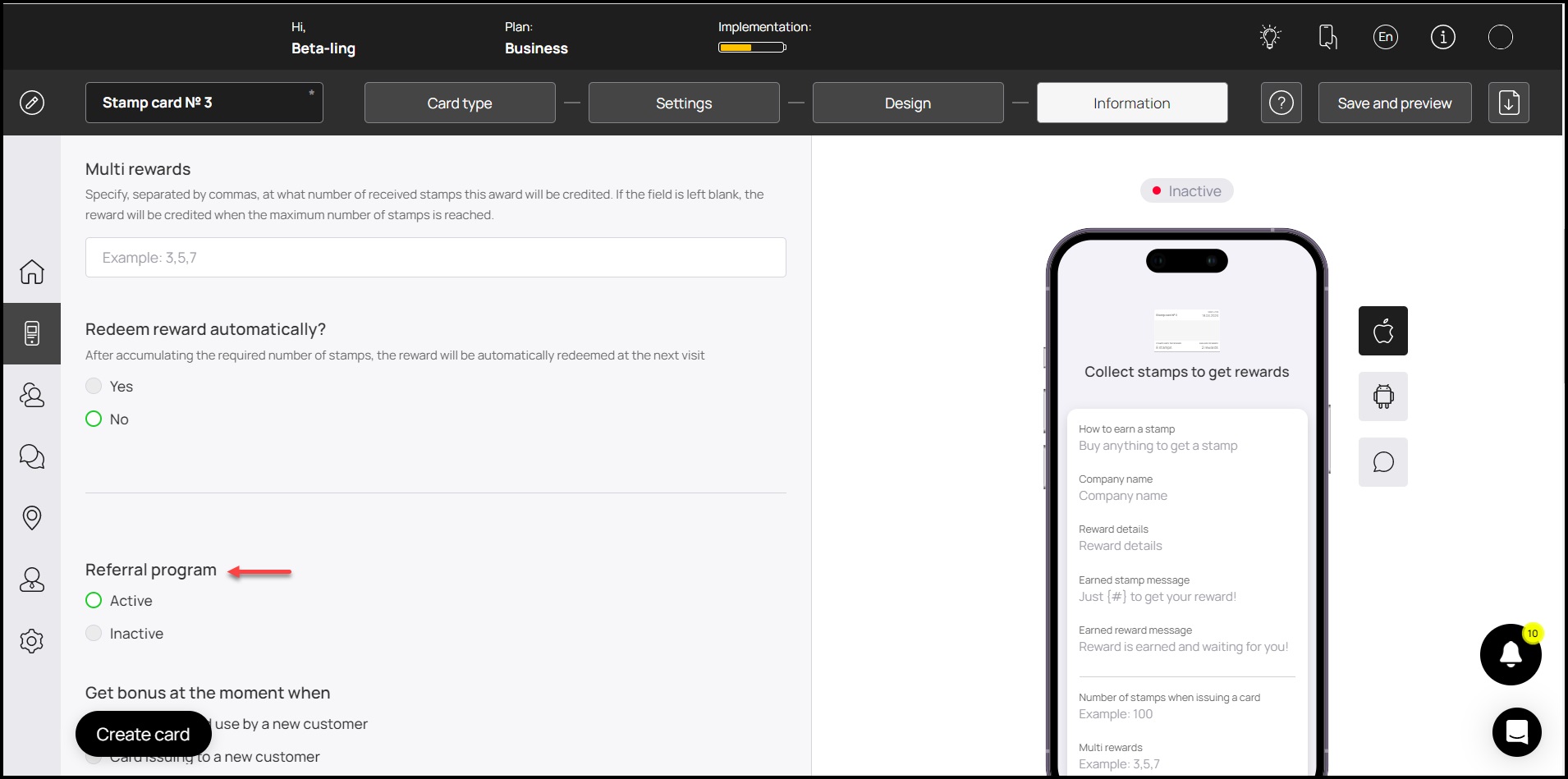The width and height of the screenshot is (1568, 779).
Task: Click the Implementation progress bar
Action: (x=752, y=48)
